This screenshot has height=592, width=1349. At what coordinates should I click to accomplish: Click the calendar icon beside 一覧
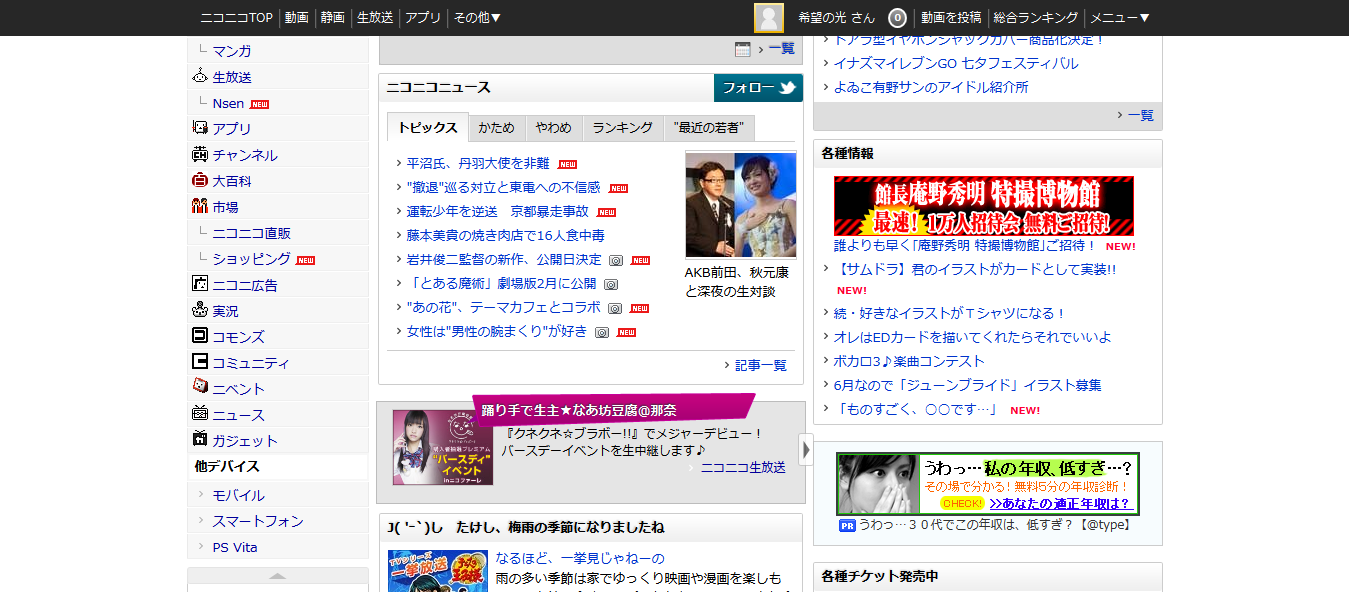(x=743, y=49)
